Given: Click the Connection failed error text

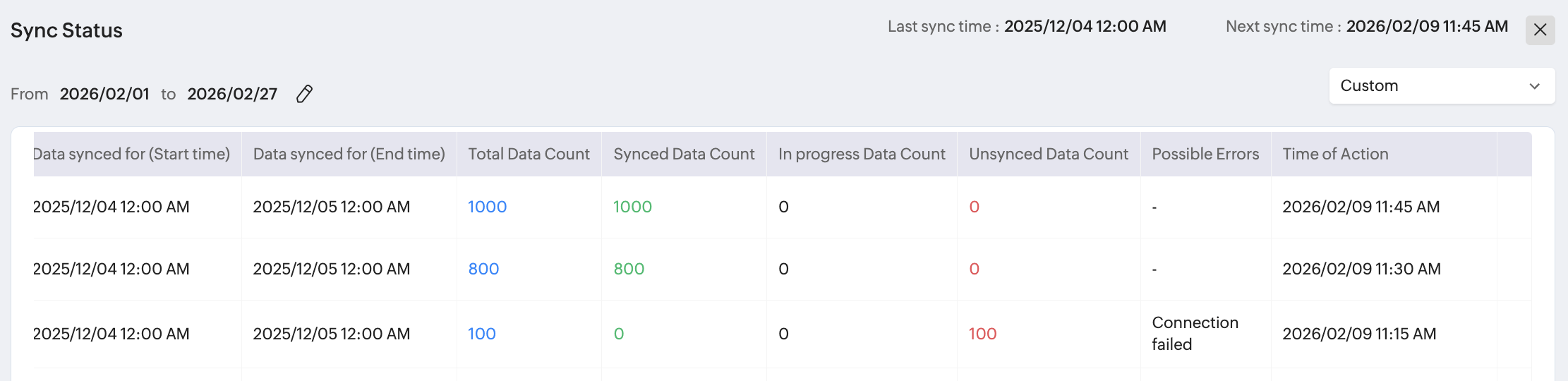Looking at the screenshot, I should point(1195,333).
